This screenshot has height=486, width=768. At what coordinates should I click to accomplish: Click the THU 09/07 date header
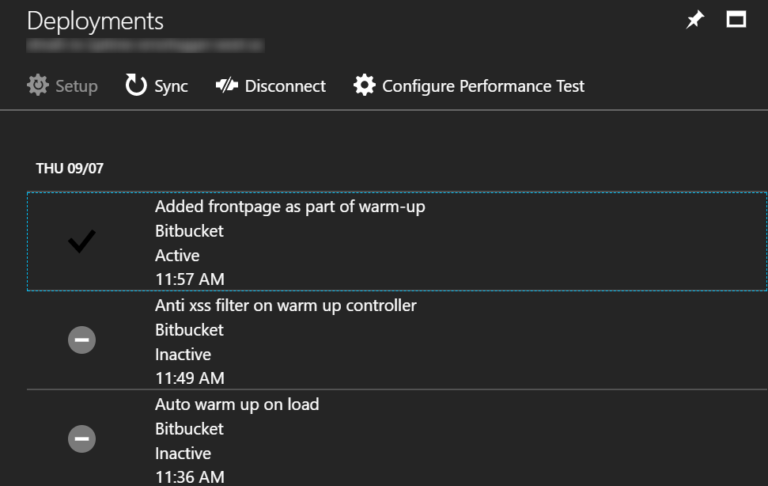[70, 168]
